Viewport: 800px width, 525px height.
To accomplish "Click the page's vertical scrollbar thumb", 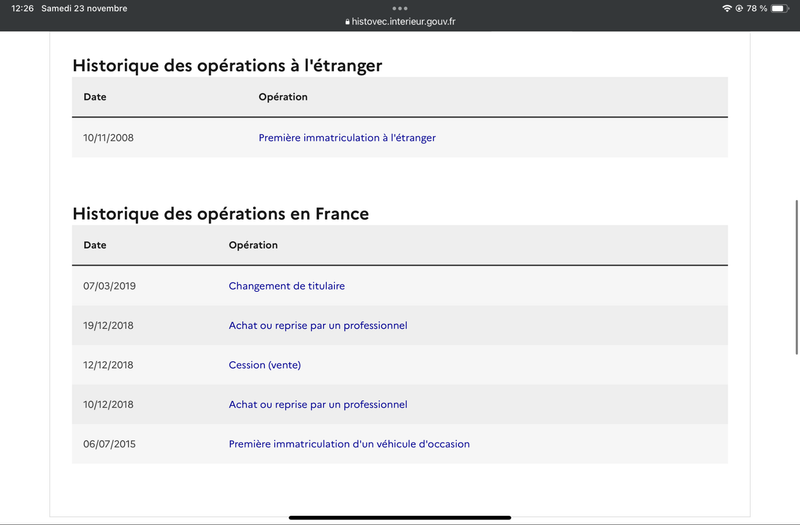I will pyautogui.click(x=796, y=277).
